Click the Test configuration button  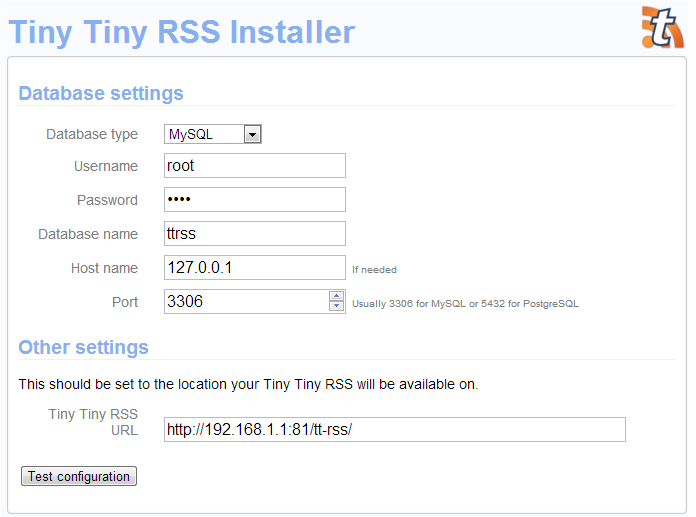coord(79,476)
